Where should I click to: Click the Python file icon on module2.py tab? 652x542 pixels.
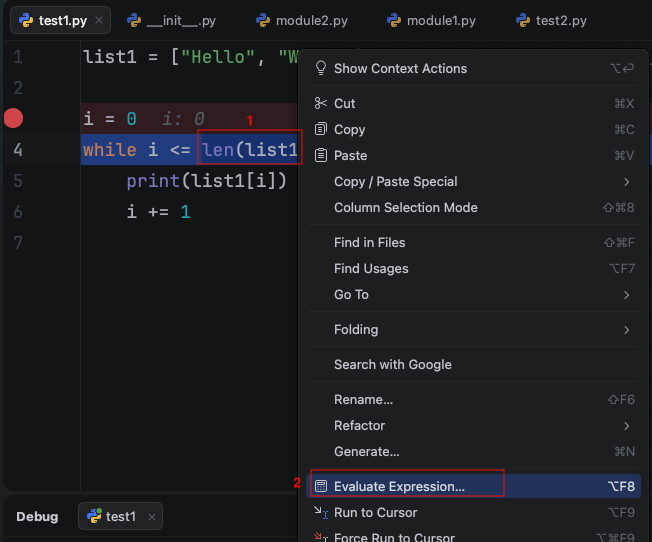pos(263,20)
